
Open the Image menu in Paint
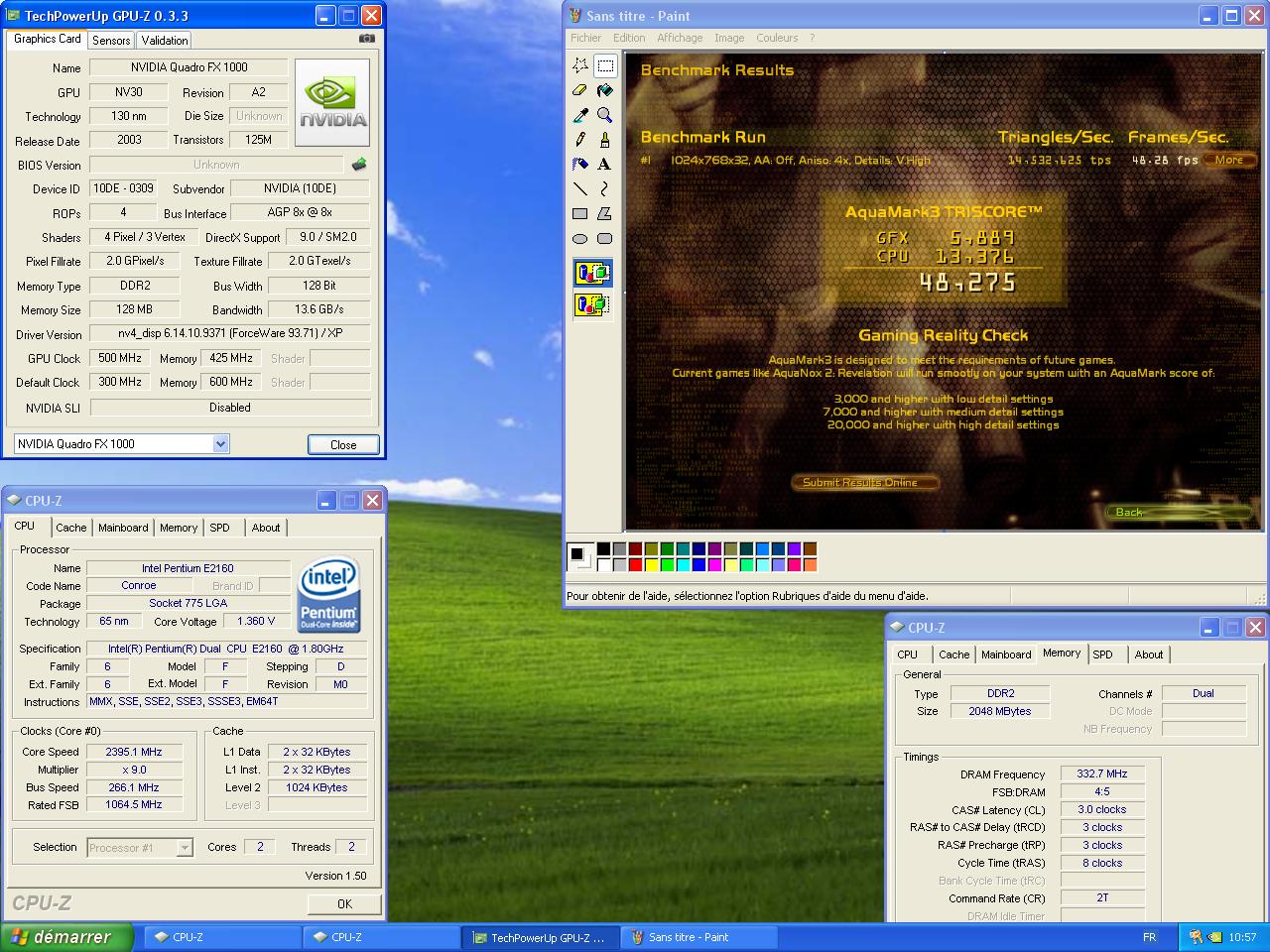[x=729, y=38]
